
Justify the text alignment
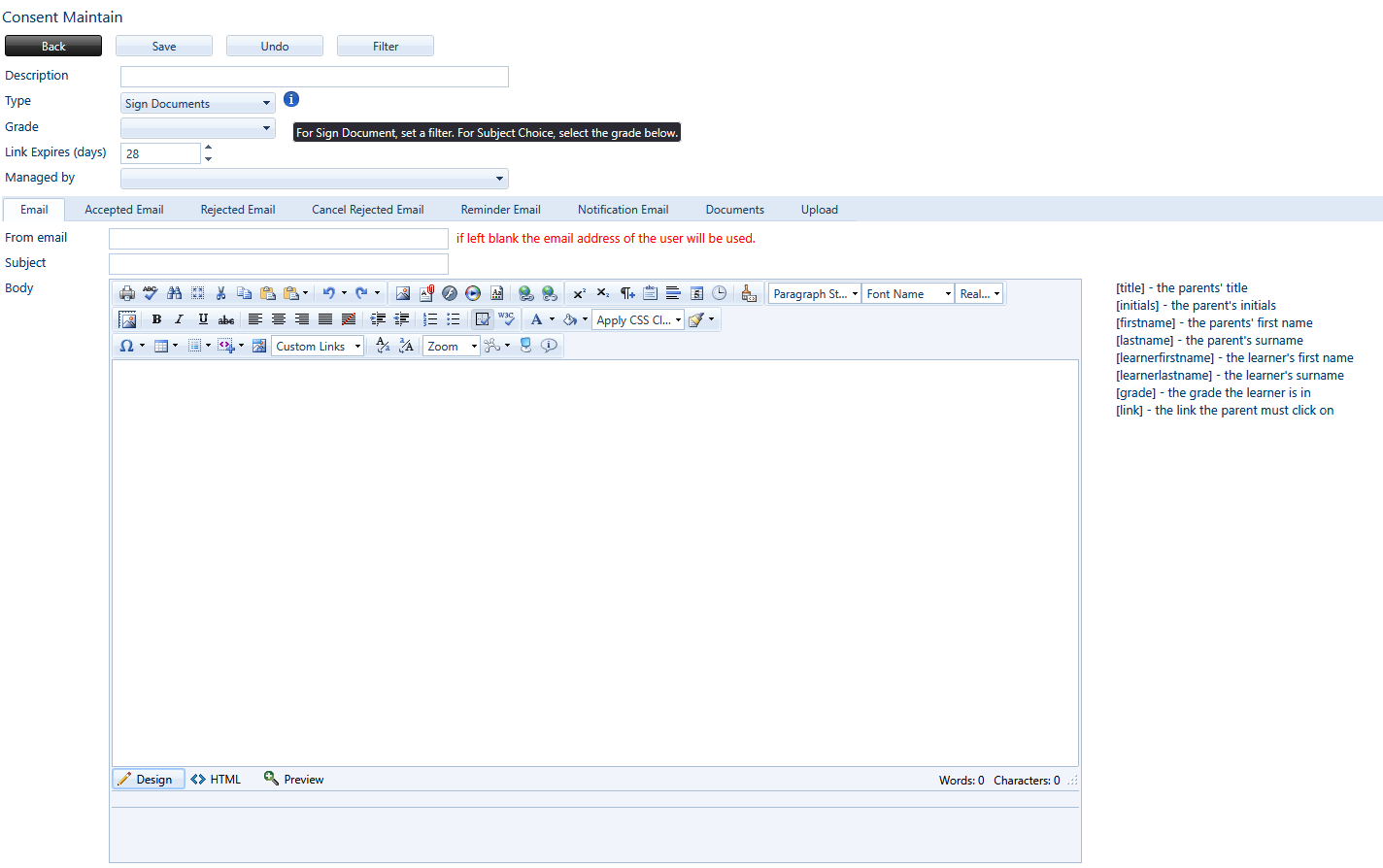(x=325, y=319)
